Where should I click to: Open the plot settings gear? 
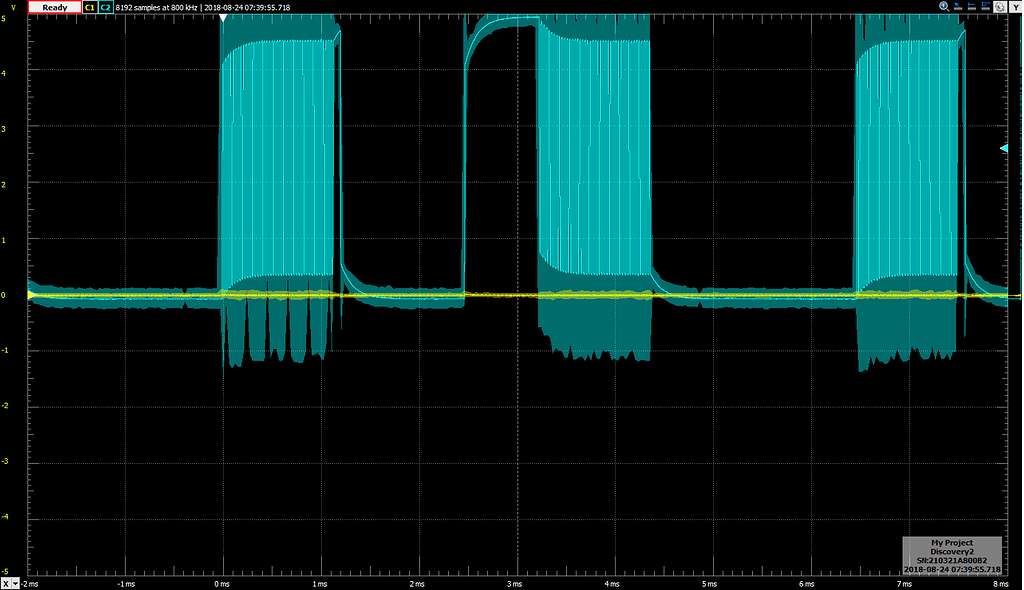(999, 6)
